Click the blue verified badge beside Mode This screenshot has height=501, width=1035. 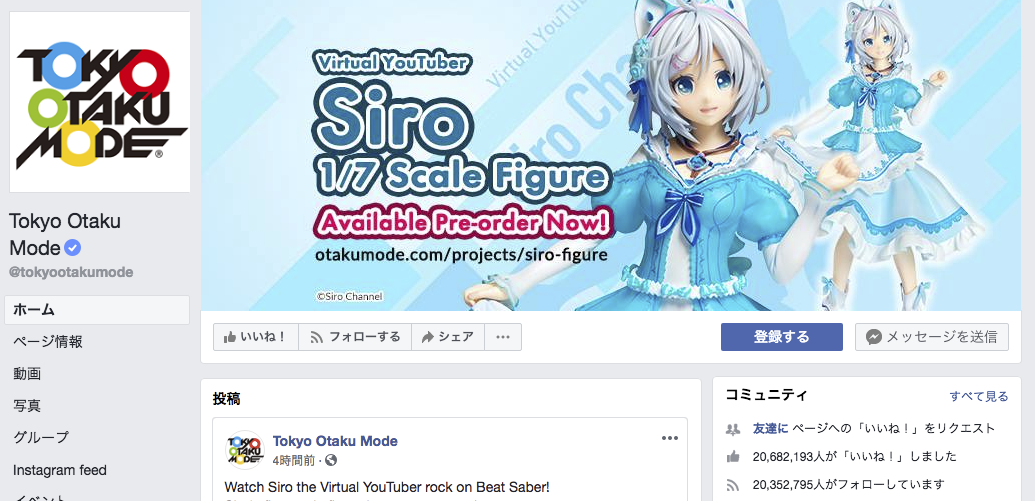pos(73,248)
